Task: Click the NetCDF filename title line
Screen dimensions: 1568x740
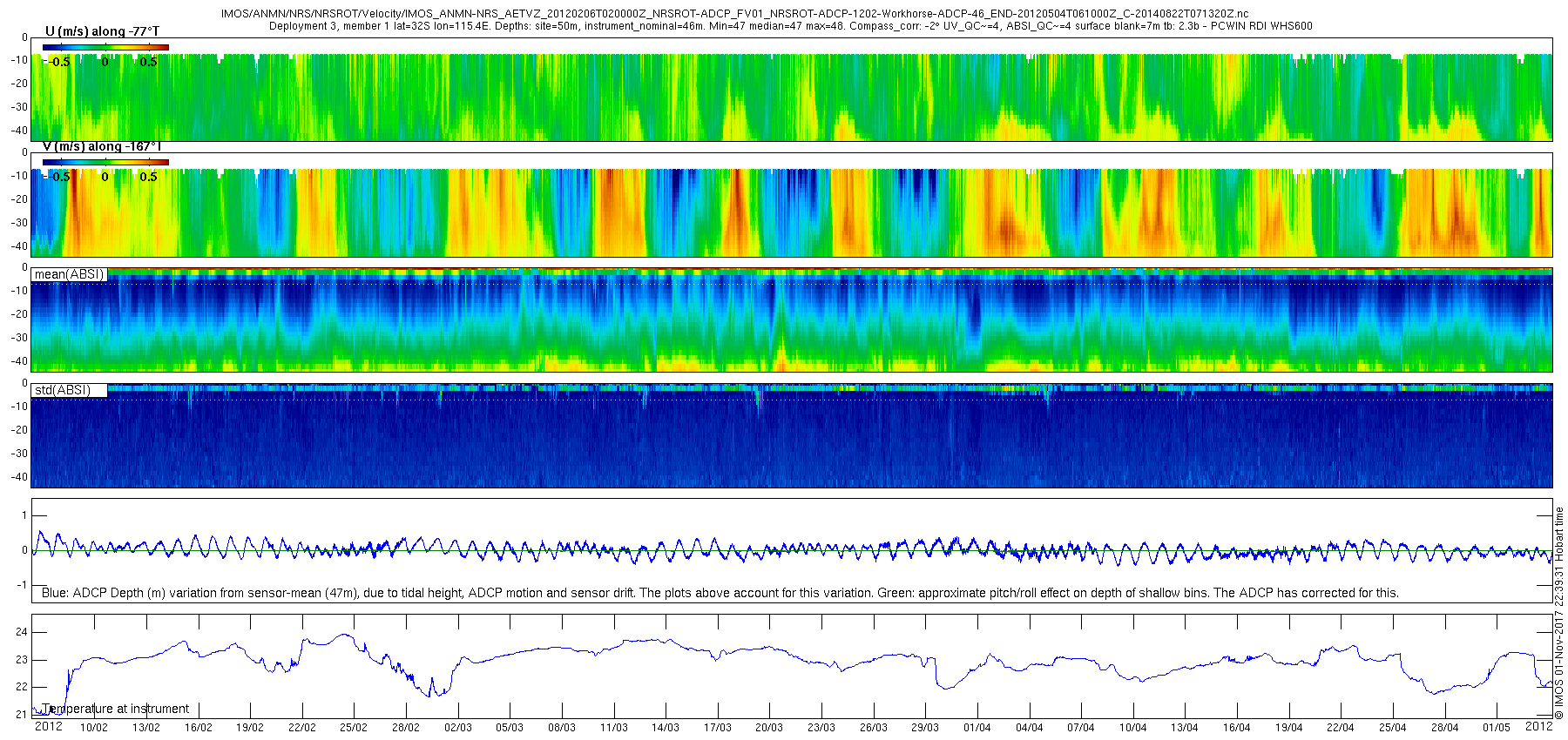Action: point(734,14)
